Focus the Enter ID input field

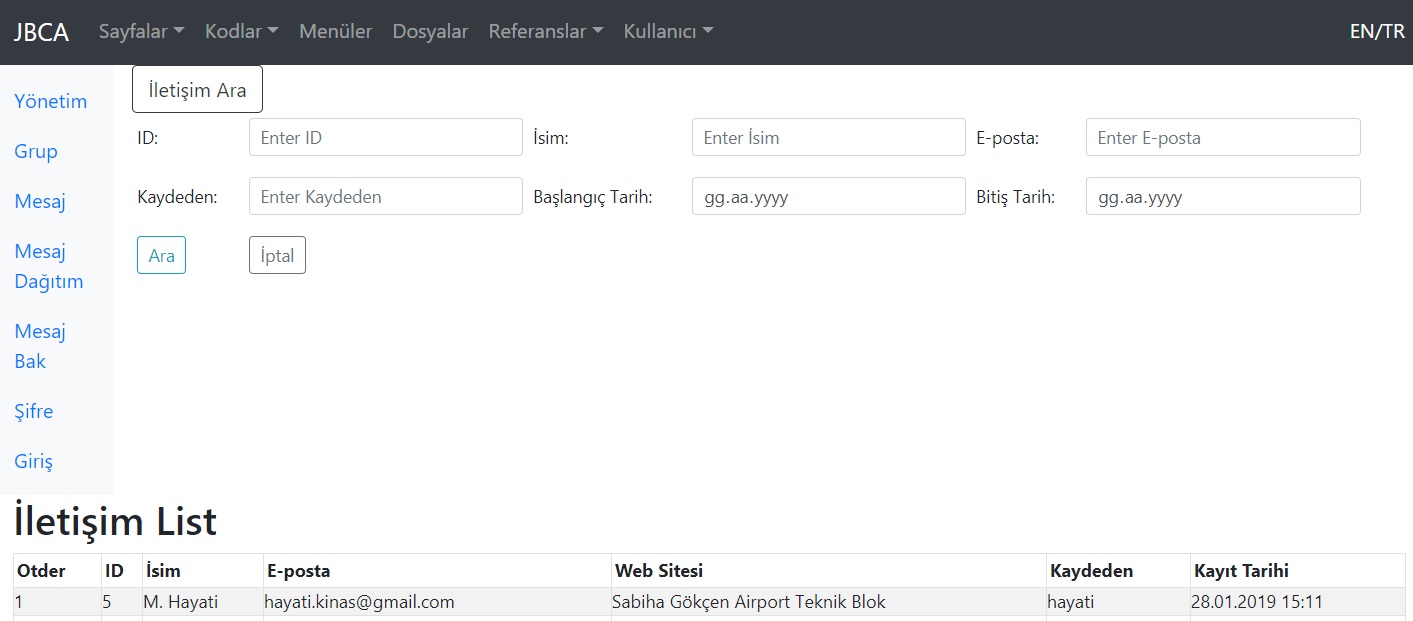pos(385,137)
